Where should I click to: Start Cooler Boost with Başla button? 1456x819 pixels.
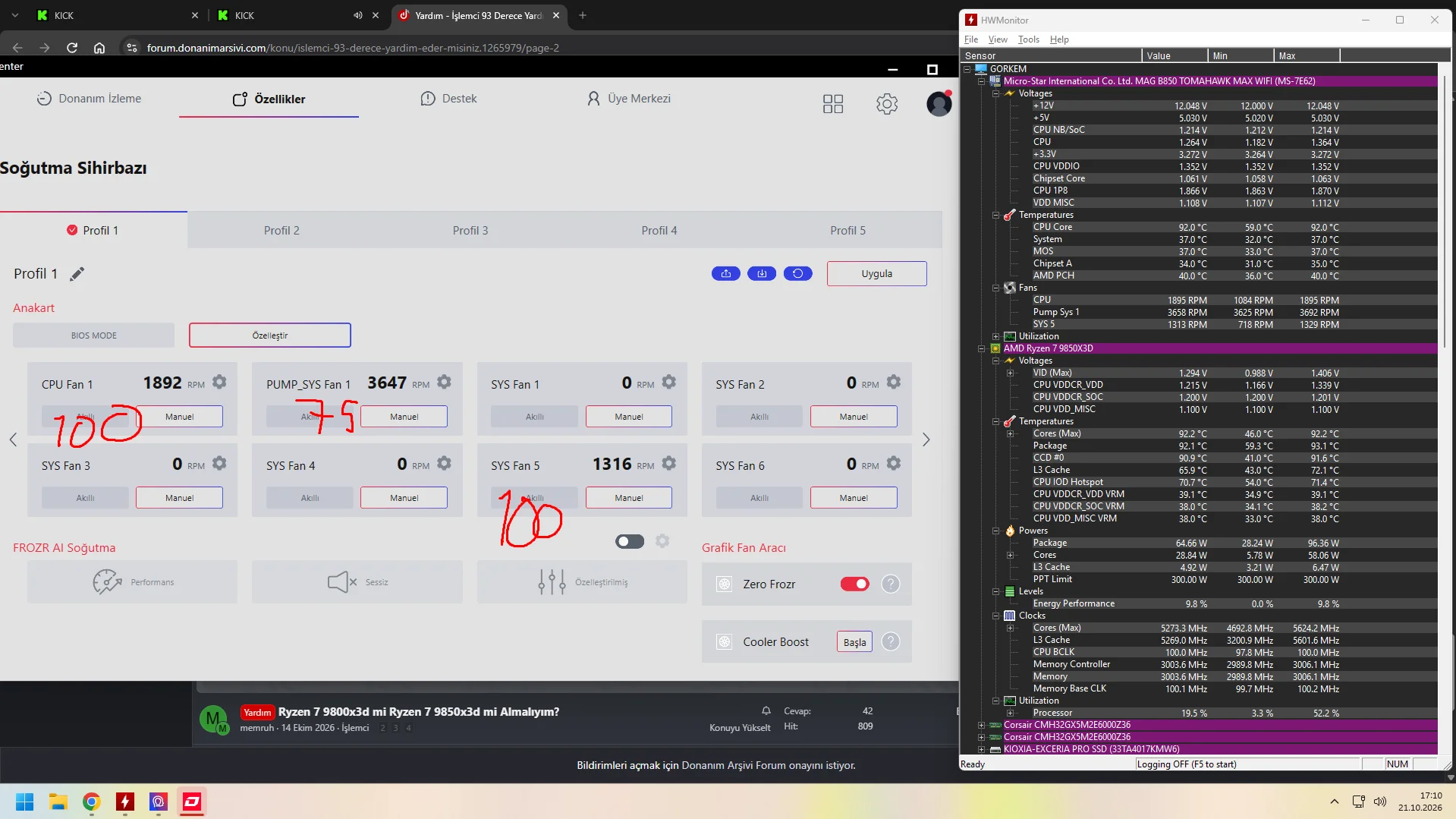[x=854, y=642]
